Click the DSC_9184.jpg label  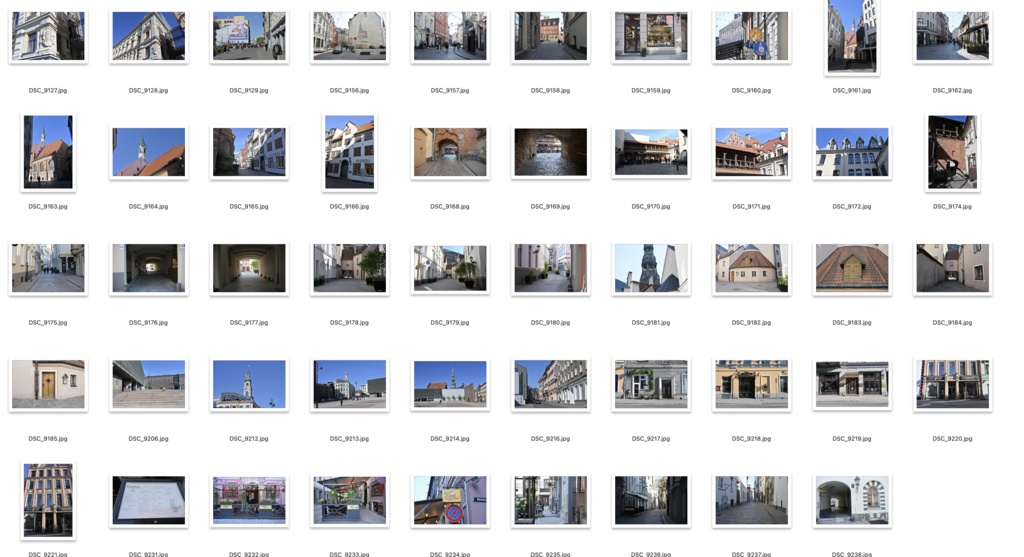(952, 323)
